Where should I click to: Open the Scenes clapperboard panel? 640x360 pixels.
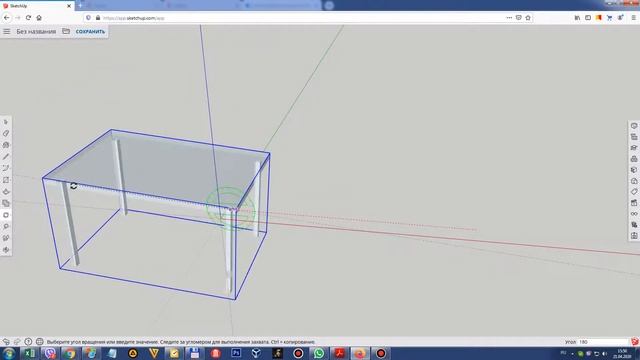coord(634,203)
